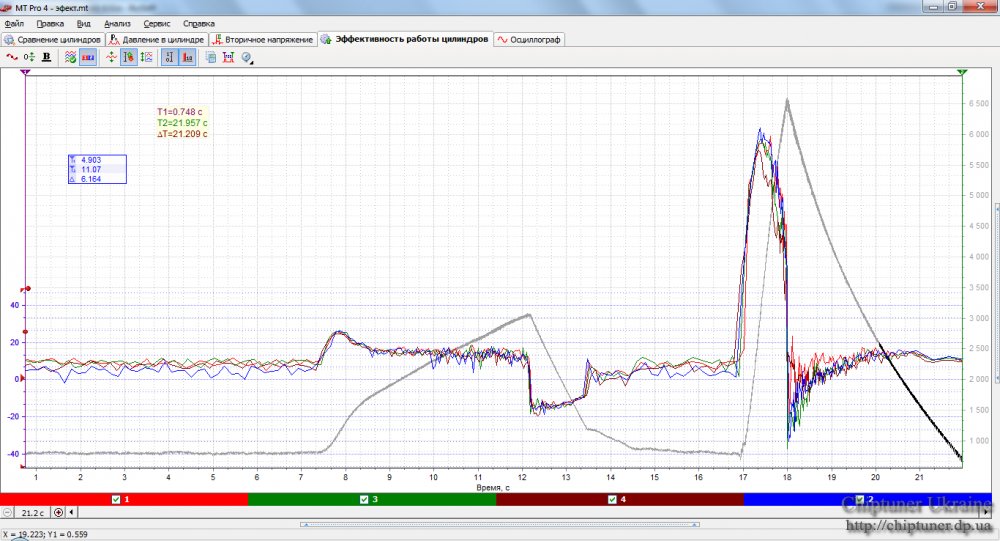
Task: Click the upper red level marker on the left axis
Action: (26, 289)
